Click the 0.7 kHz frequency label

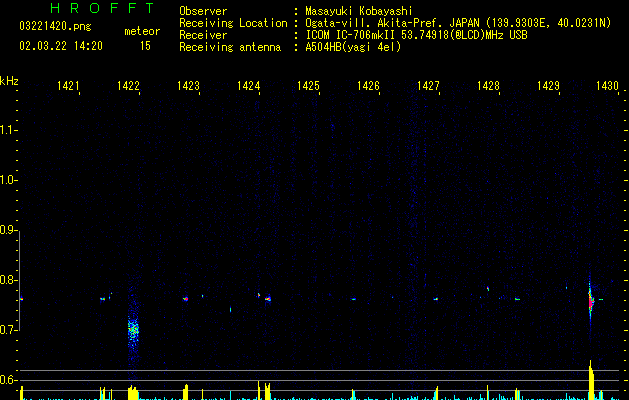[x=8, y=330]
